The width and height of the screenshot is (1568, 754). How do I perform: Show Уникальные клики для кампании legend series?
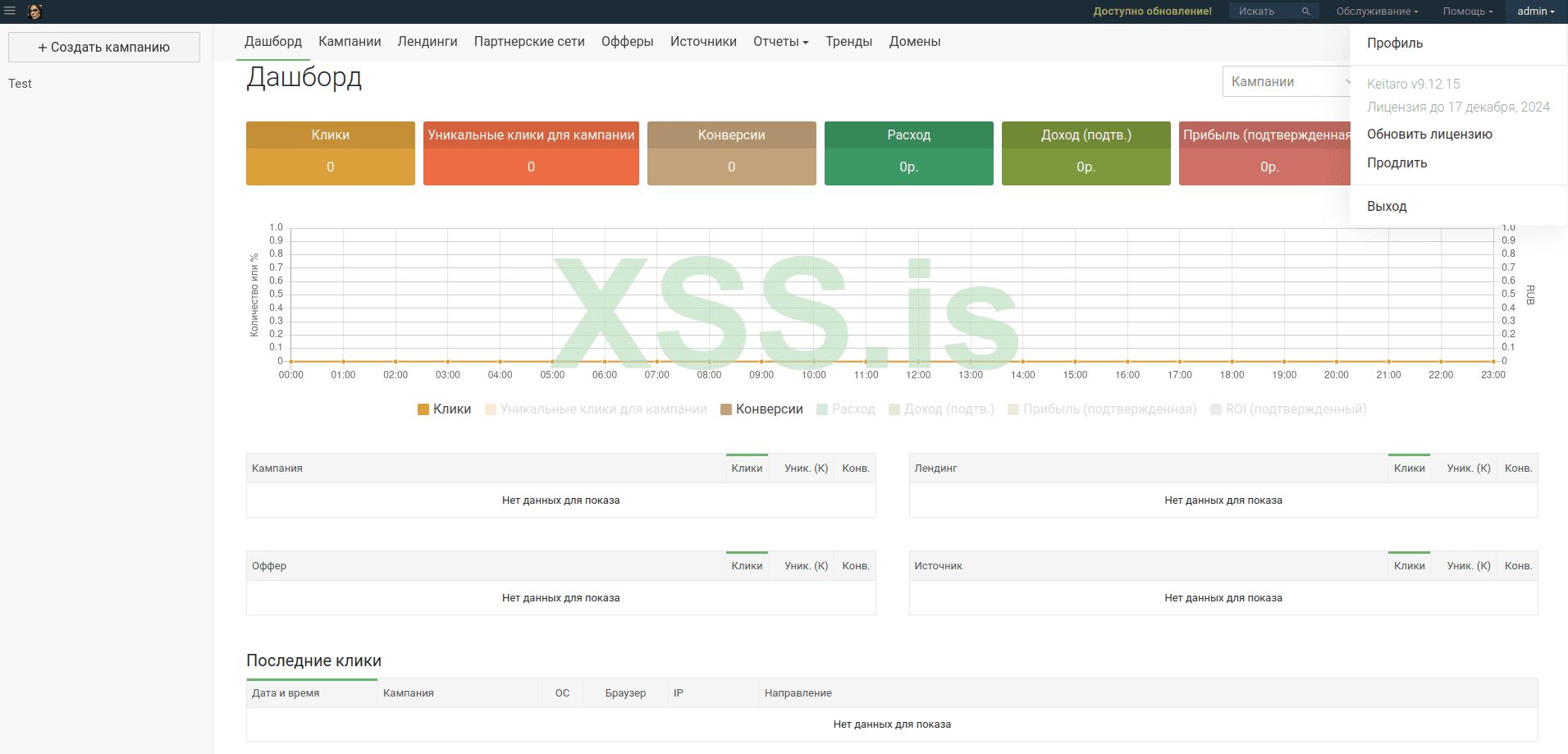tap(596, 409)
